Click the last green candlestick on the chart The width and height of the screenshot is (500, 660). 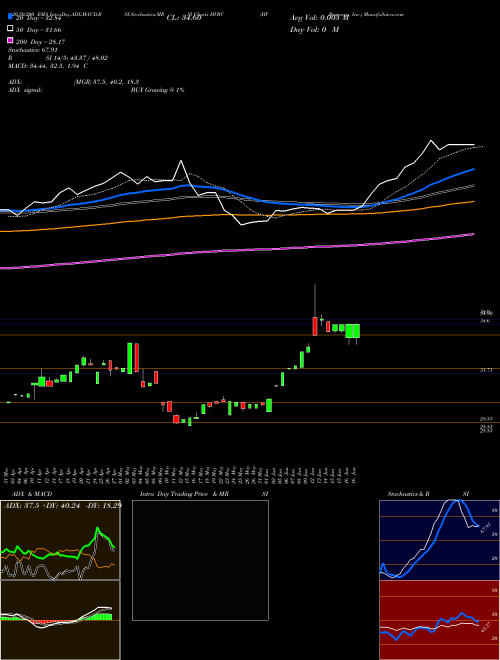[x=356, y=331]
